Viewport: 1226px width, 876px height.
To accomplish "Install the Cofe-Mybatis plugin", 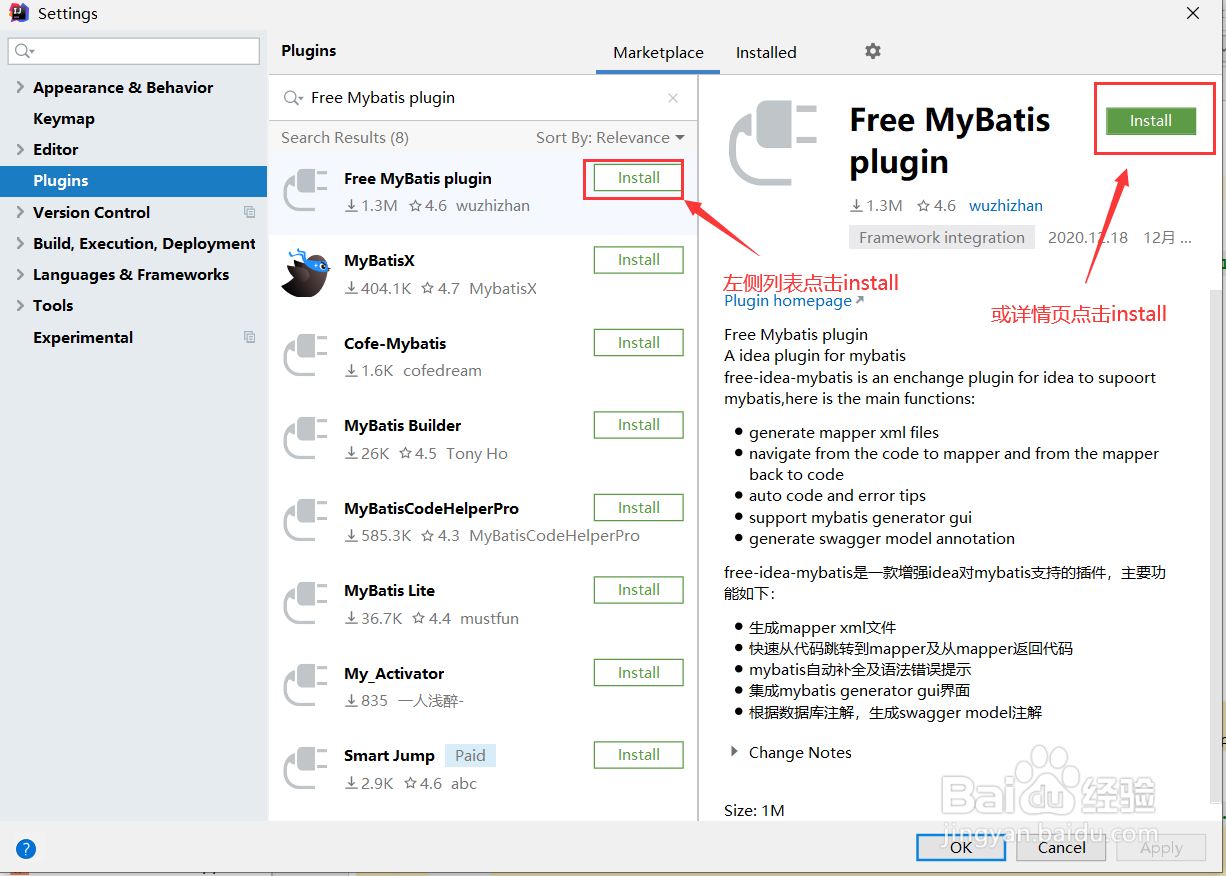I will 638,343.
